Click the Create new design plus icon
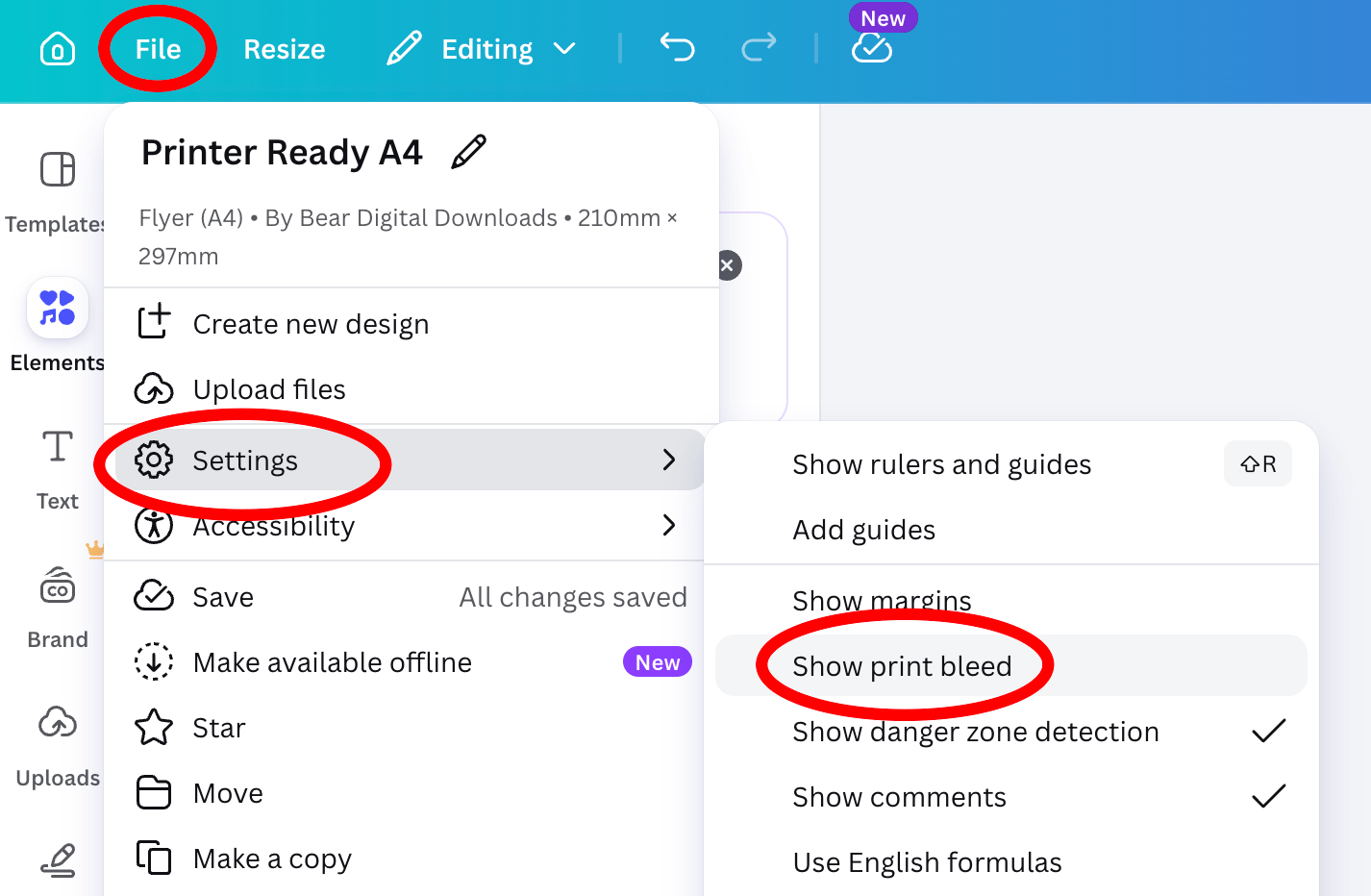The width and height of the screenshot is (1371, 896). (154, 322)
